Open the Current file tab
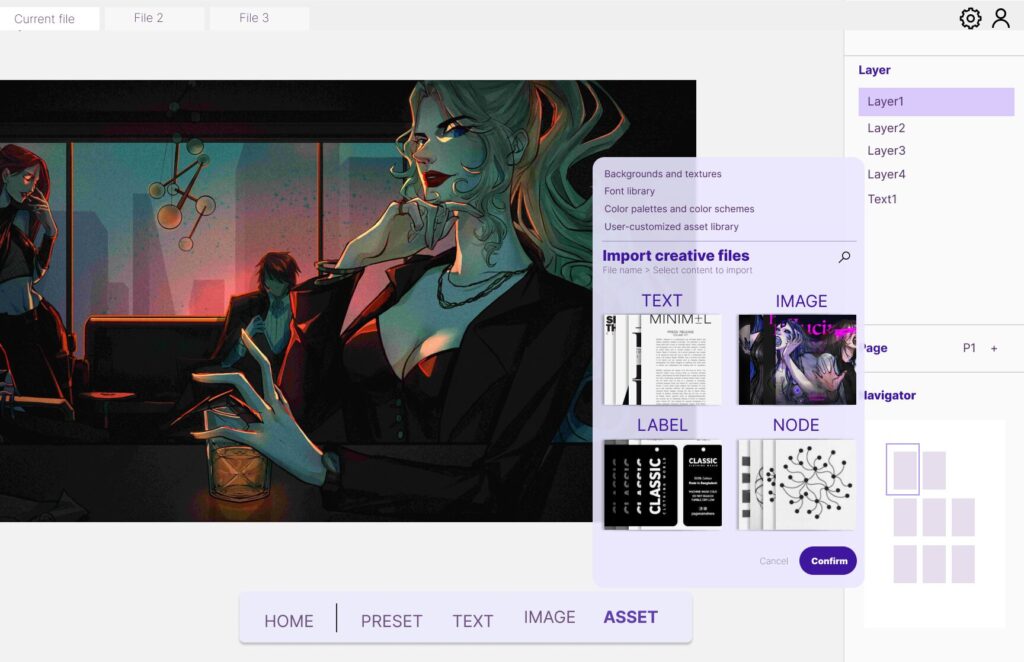1024x662 pixels. [45, 19]
